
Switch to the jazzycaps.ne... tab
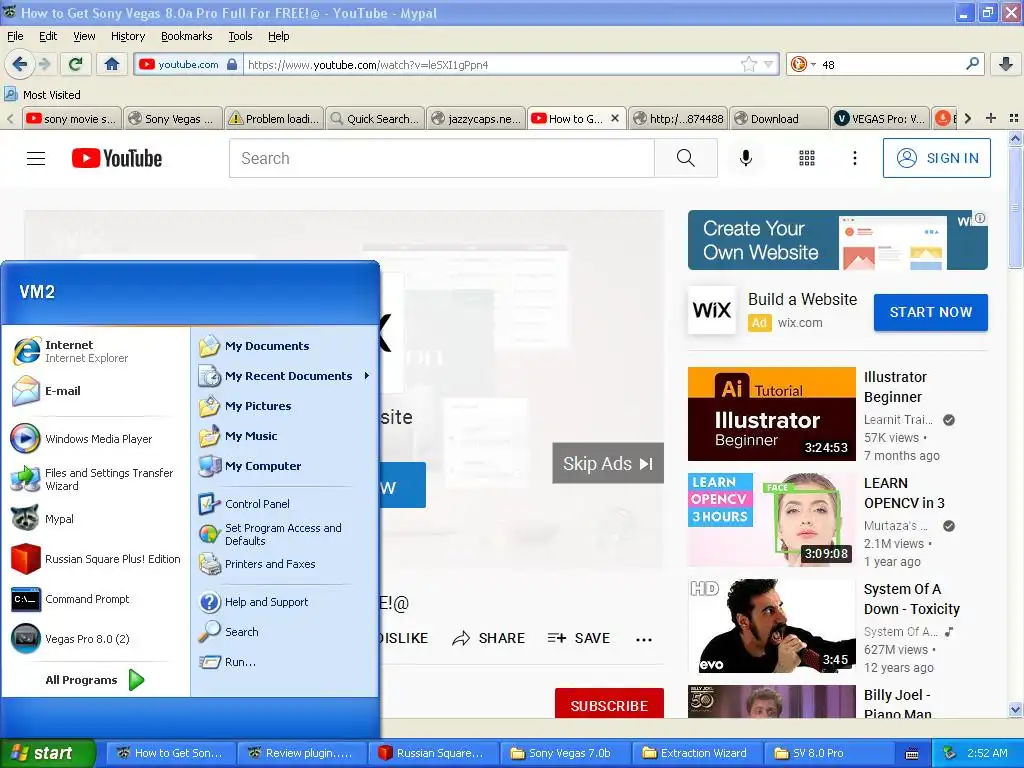coord(476,118)
